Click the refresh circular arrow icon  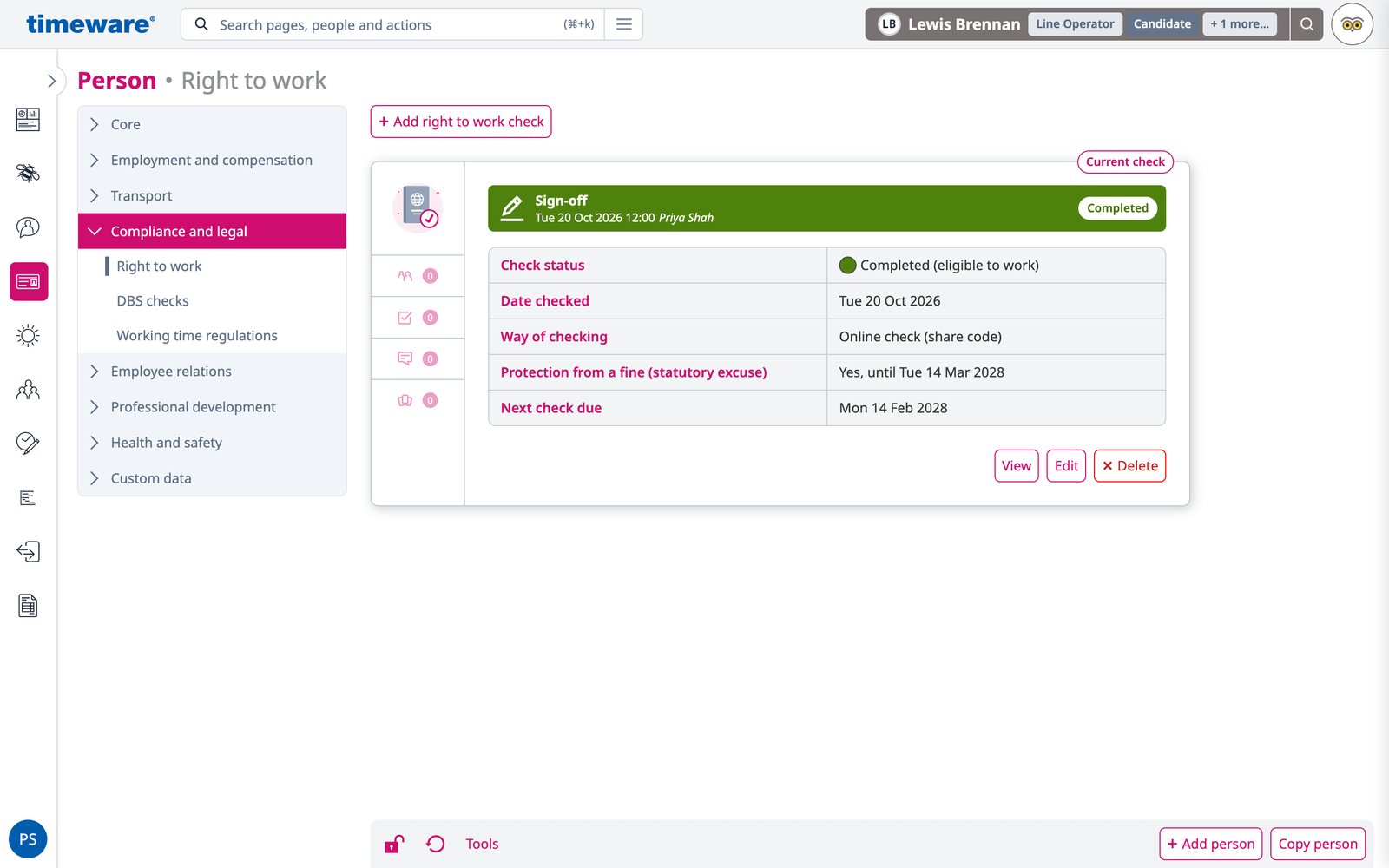coord(436,844)
